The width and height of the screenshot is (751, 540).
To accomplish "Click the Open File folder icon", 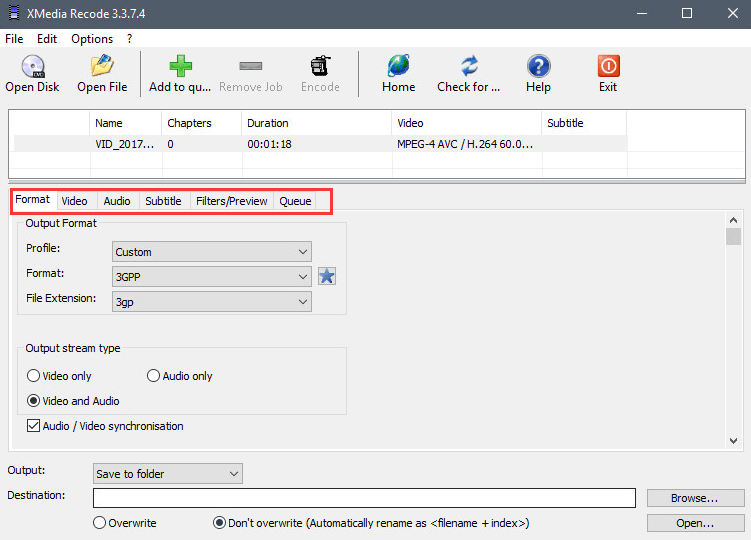I will click(102, 66).
